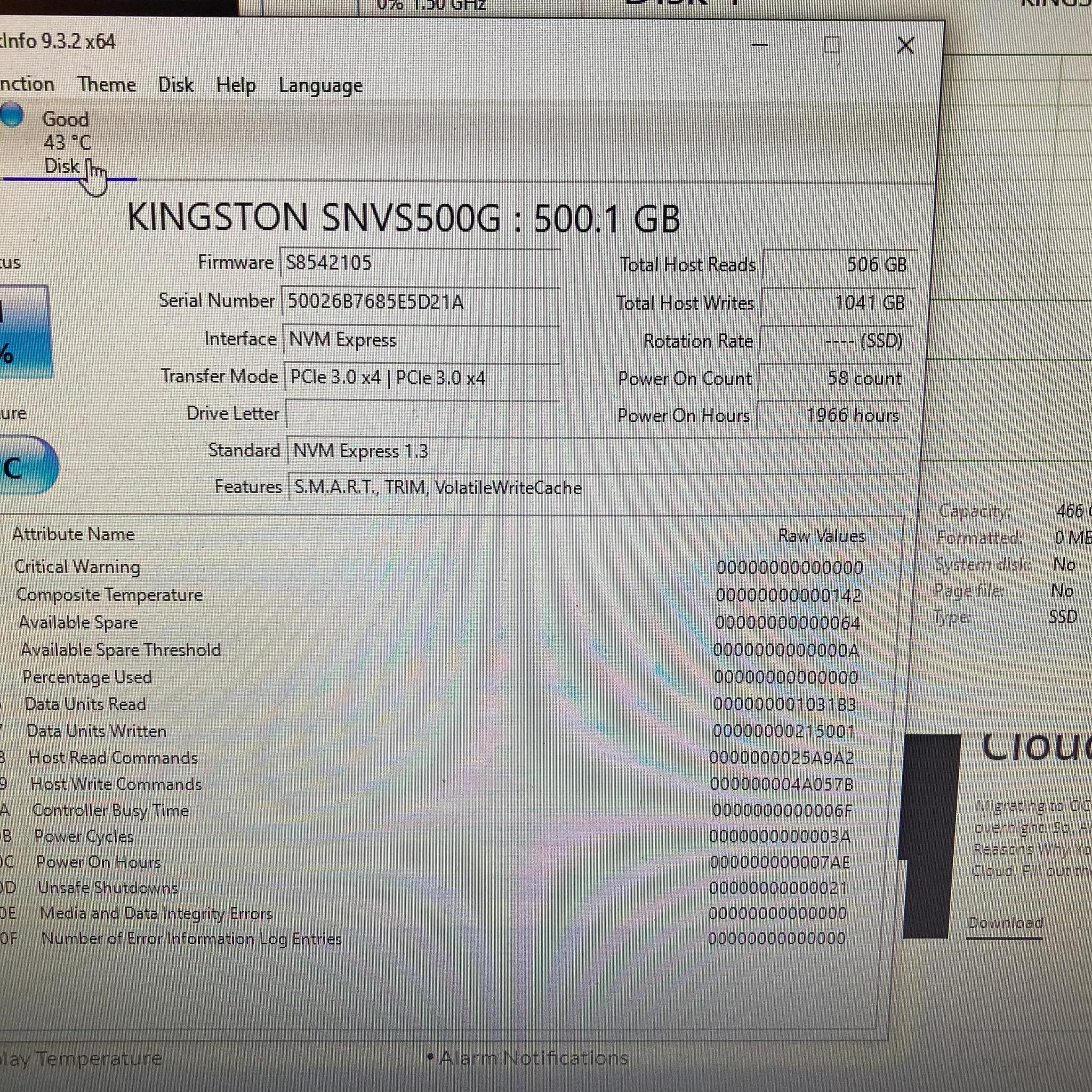Open the Theme menu
This screenshot has width=1092, height=1092.
pos(107,85)
